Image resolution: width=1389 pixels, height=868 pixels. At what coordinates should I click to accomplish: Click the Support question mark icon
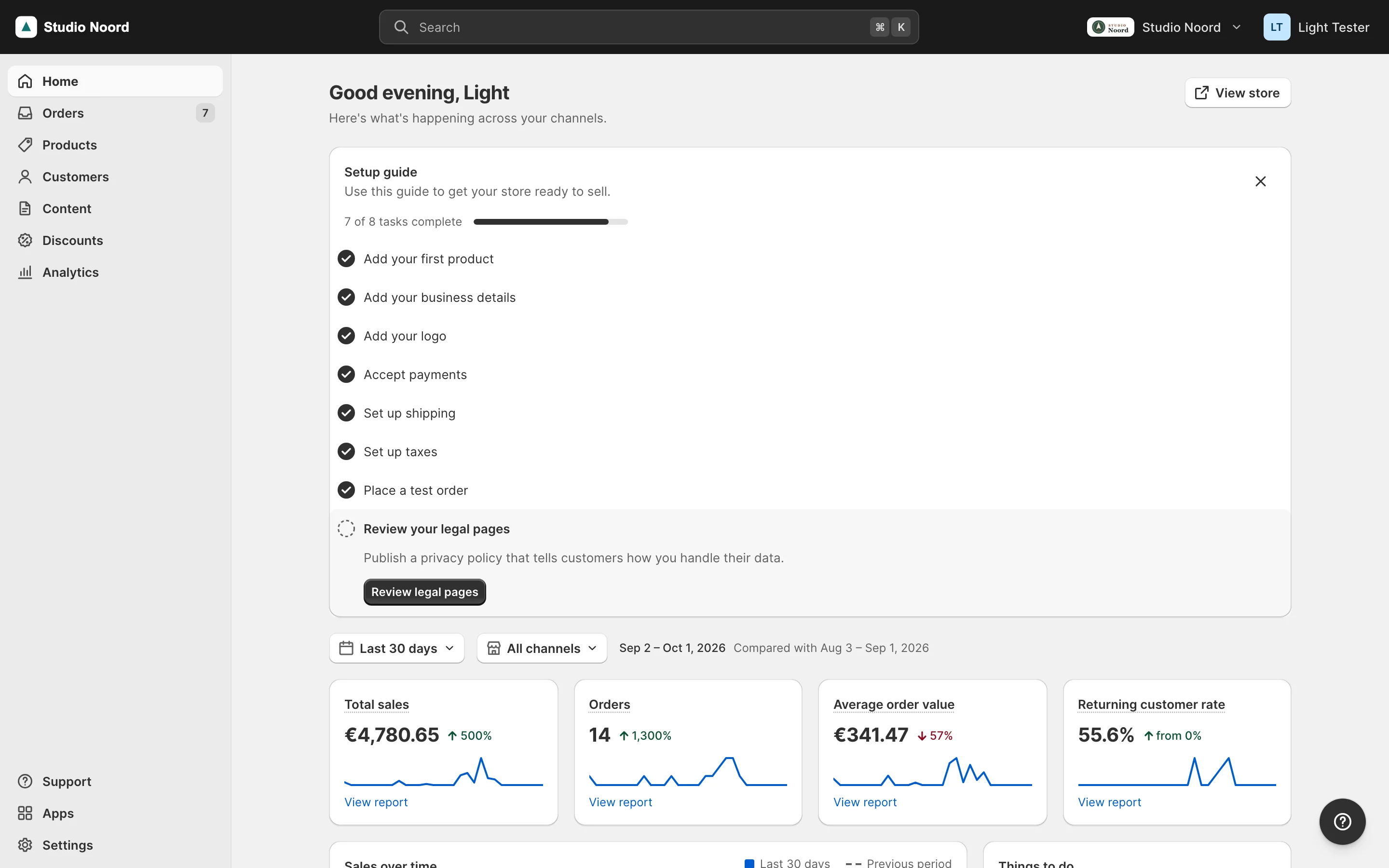[25, 781]
